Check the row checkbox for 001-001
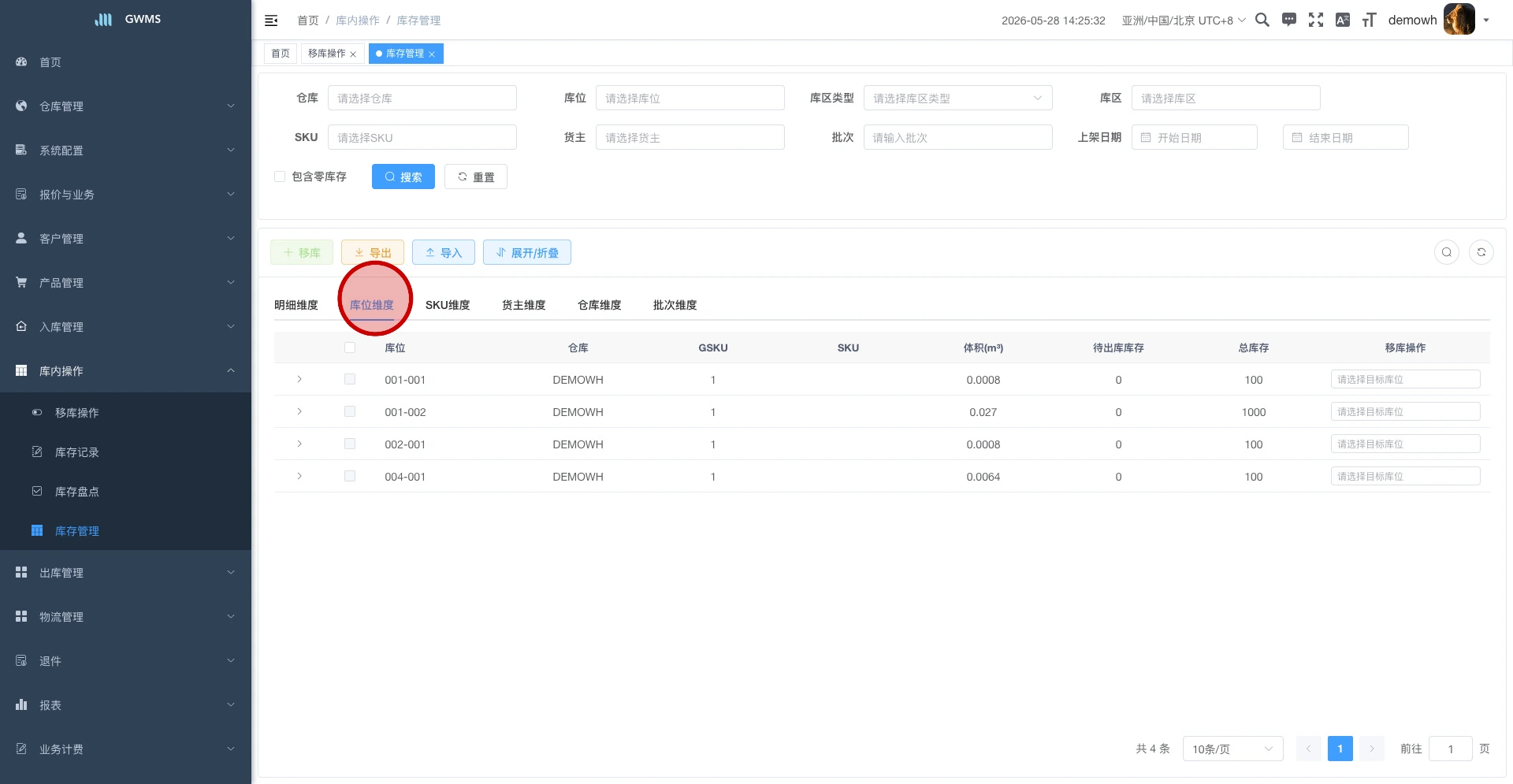 coord(350,379)
